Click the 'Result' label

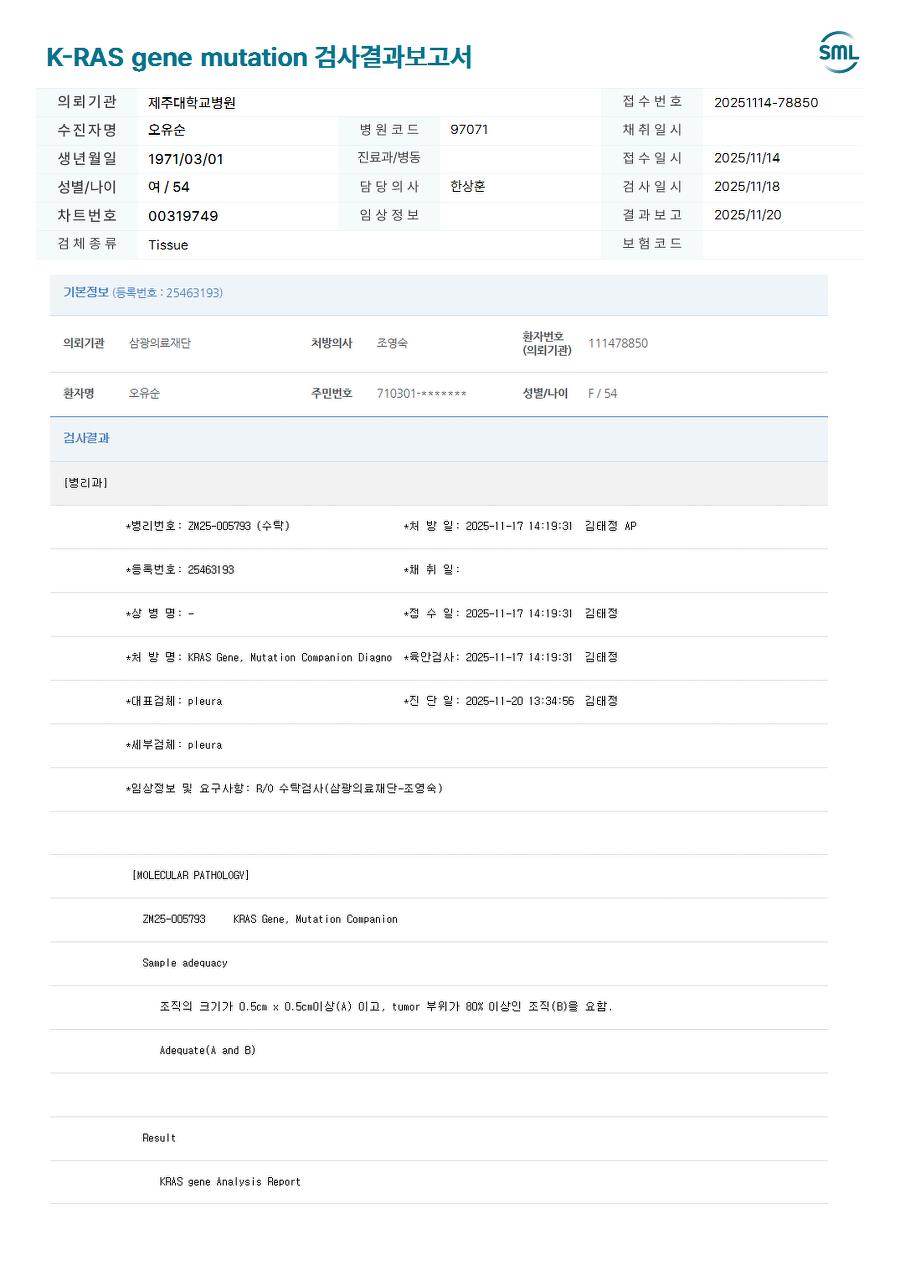point(159,1139)
